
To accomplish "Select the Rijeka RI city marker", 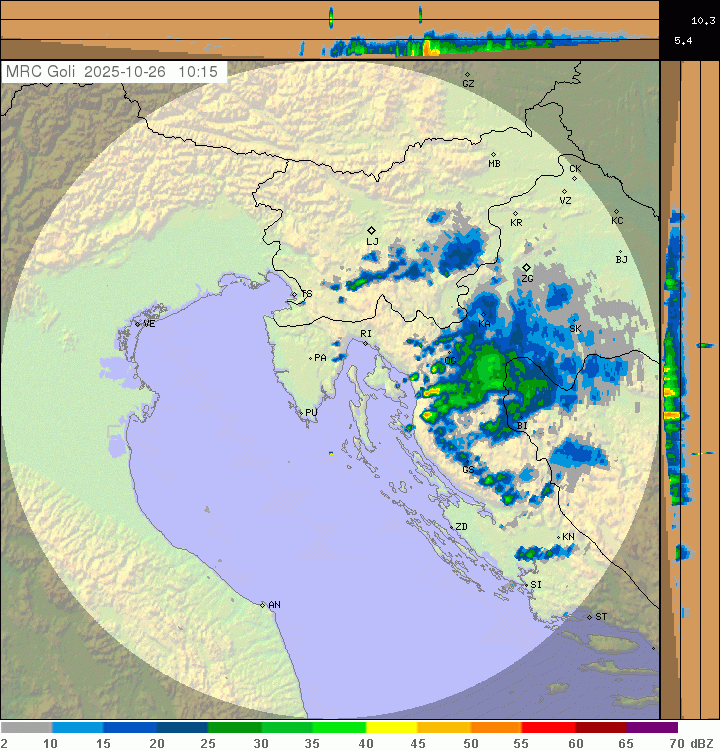I will pos(366,343).
